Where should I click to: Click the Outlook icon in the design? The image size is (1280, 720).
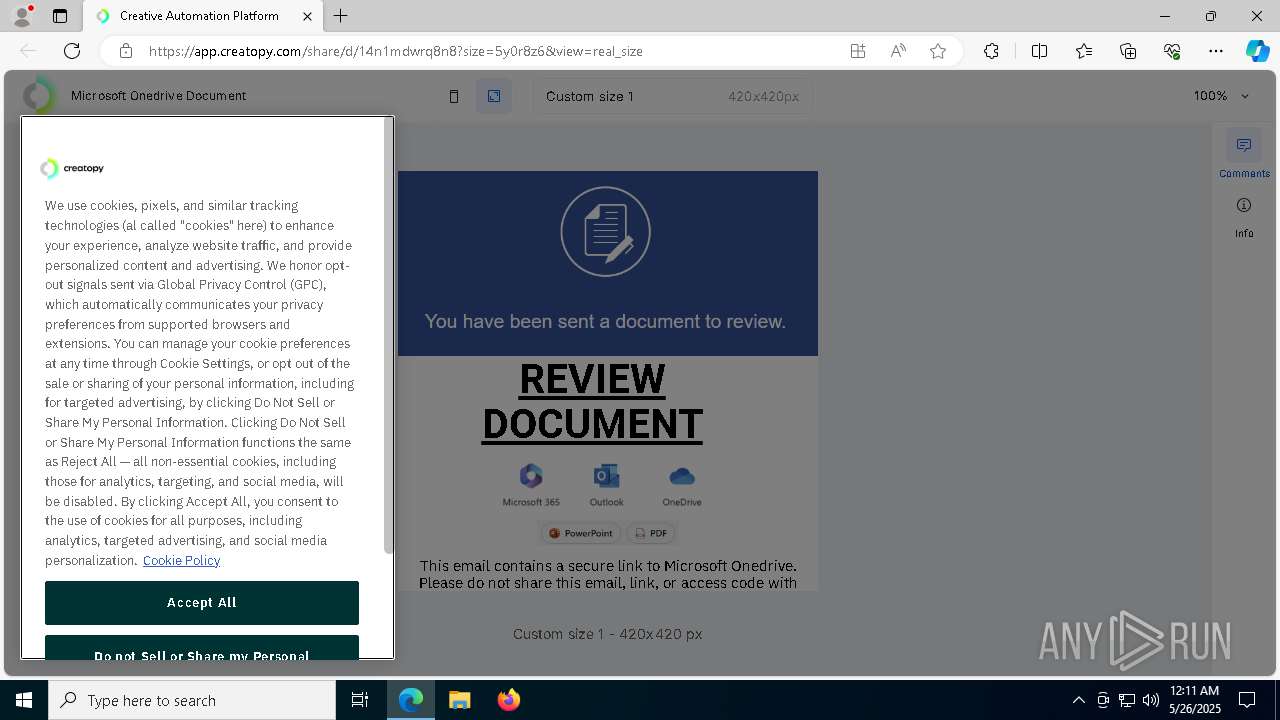[x=606, y=476]
